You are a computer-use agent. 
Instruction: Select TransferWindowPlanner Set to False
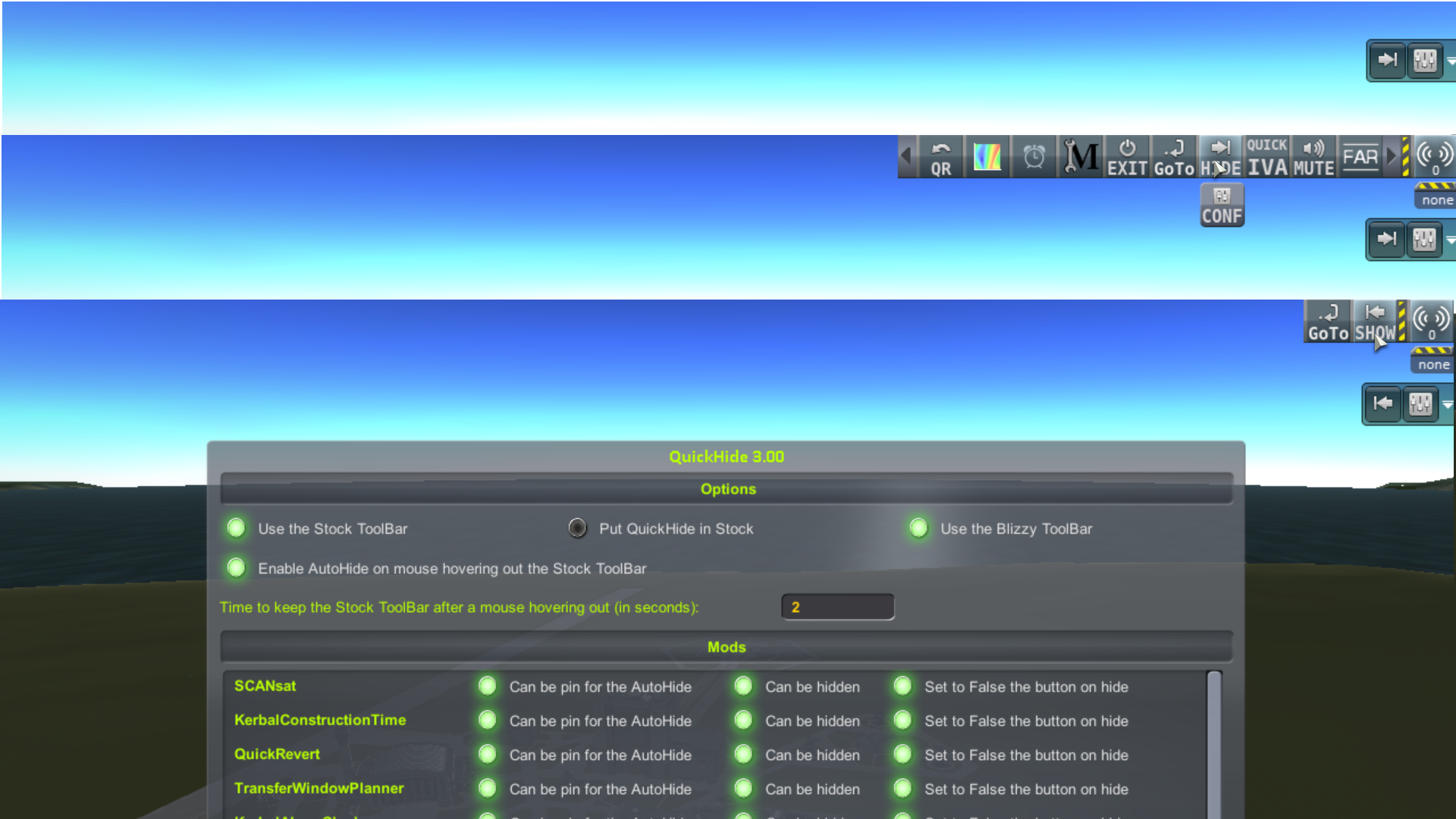[x=902, y=789]
